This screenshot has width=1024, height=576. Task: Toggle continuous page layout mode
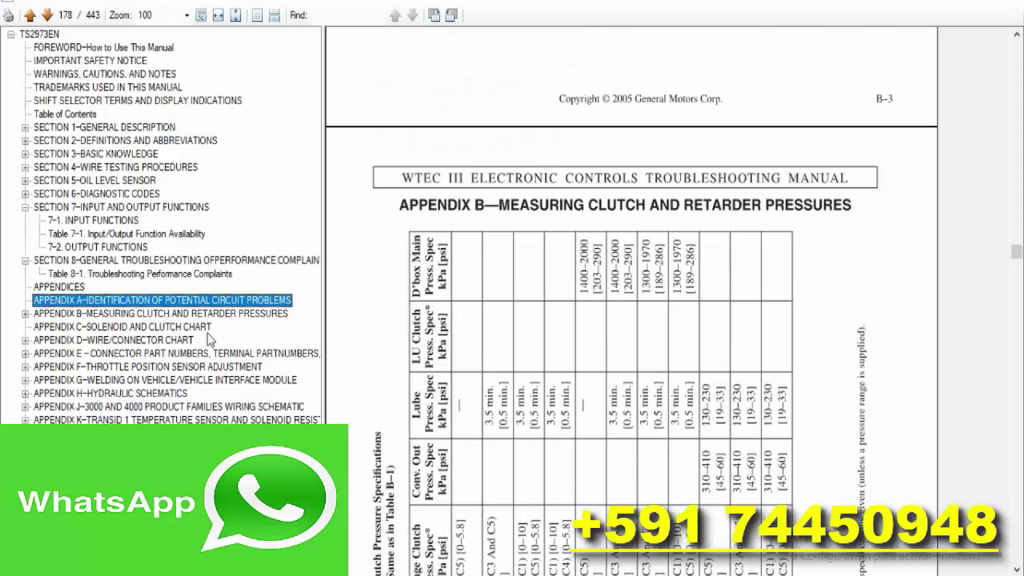[x=272, y=14]
